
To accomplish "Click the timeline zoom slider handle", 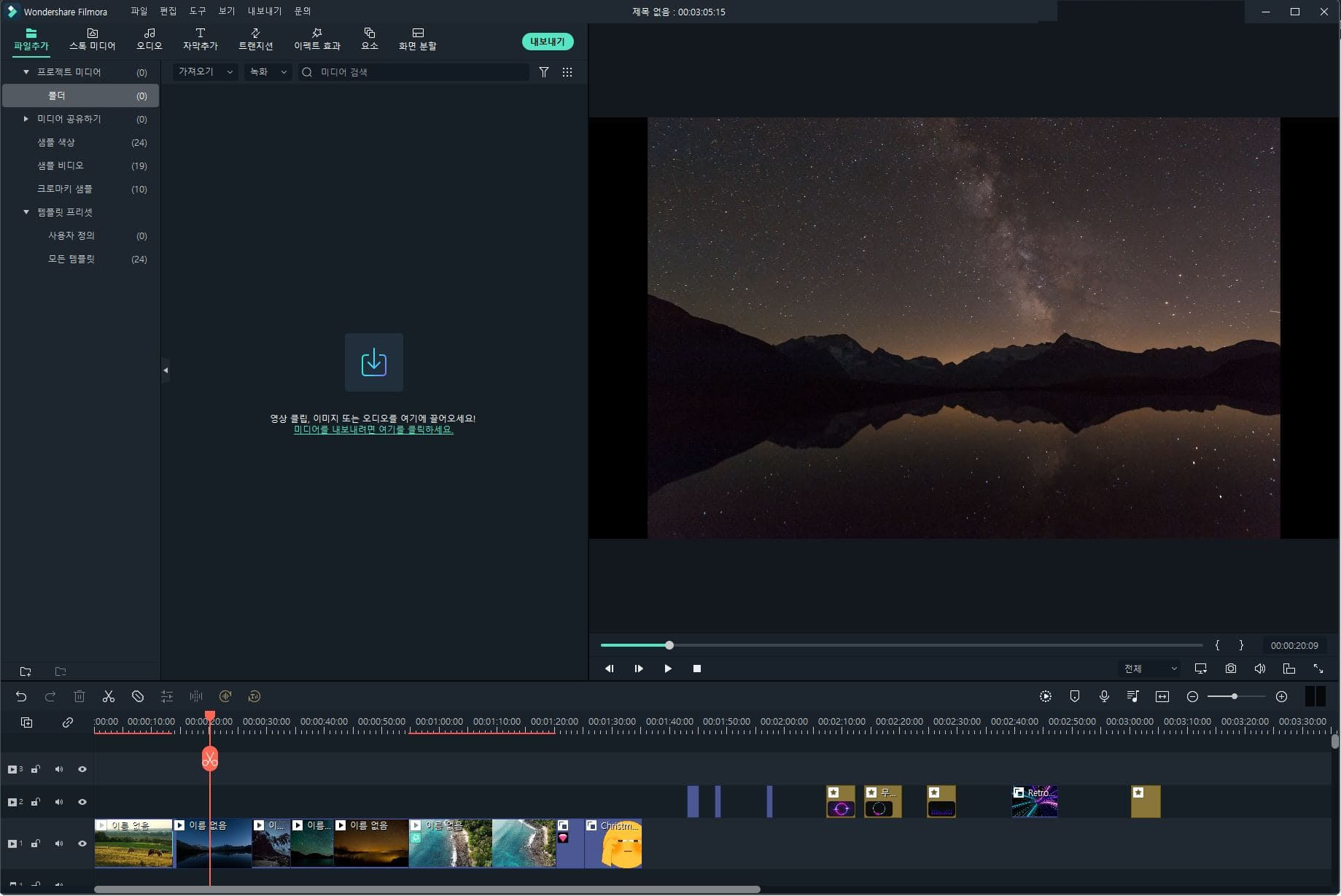I will 1235,696.
